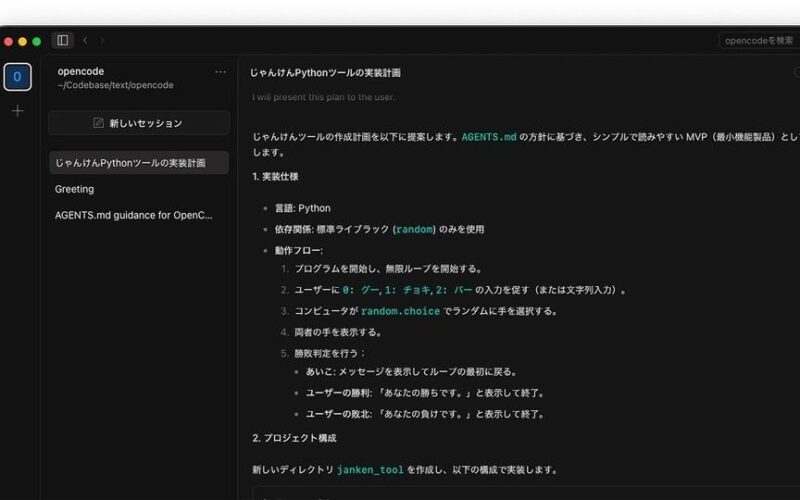
Task: Click the 言語: Python bullet
Action: 303,208
